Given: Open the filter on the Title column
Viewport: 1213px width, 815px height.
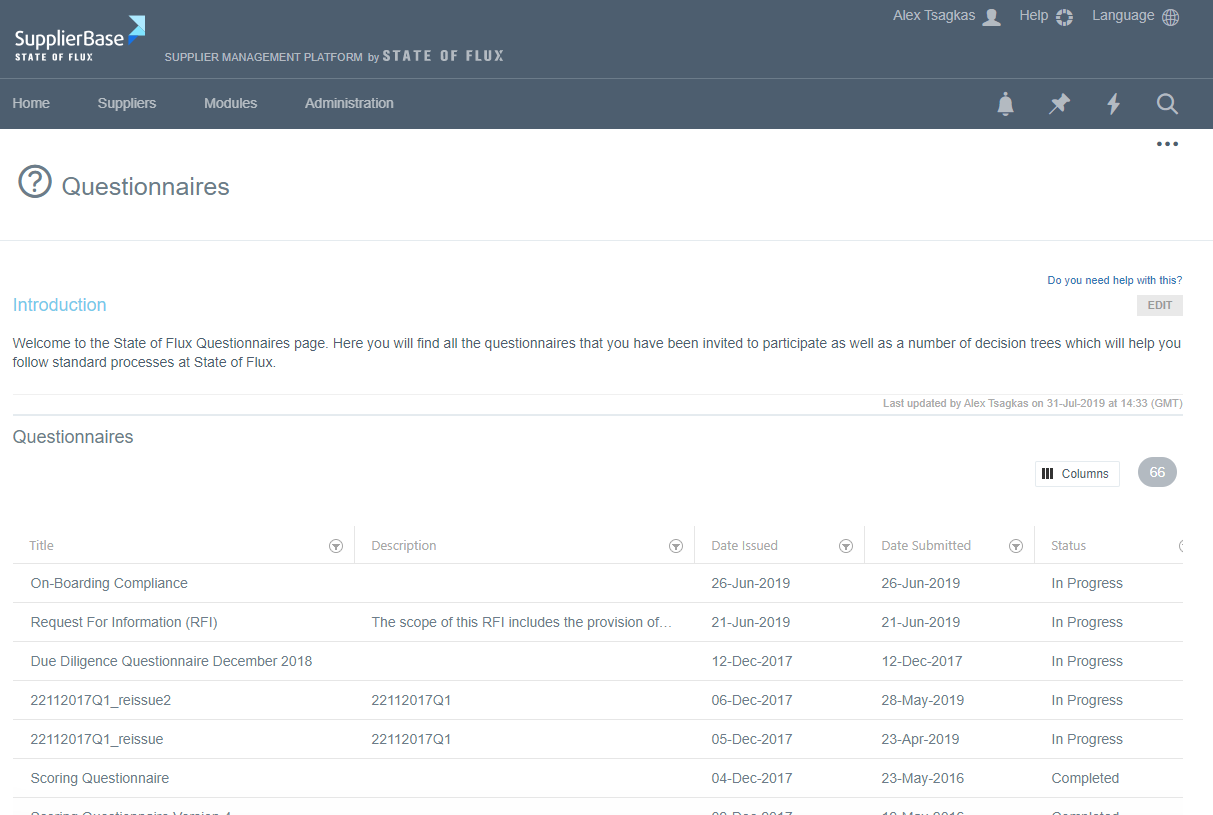Looking at the screenshot, I should (x=336, y=545).
